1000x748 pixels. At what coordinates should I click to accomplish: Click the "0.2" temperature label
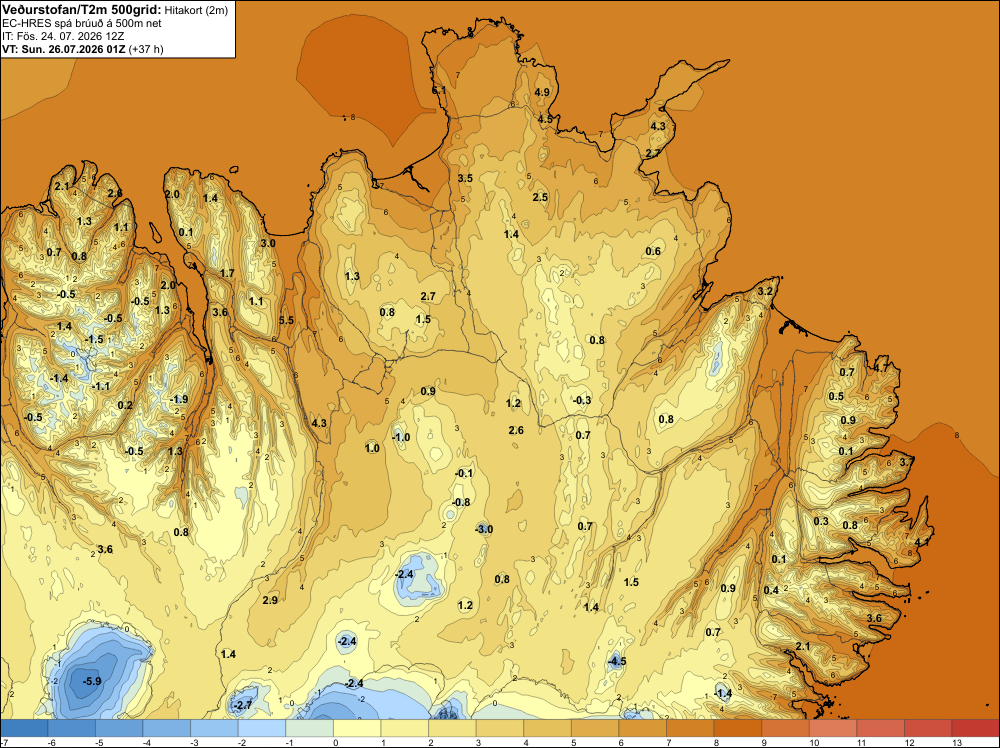click(x=125, y=406)
